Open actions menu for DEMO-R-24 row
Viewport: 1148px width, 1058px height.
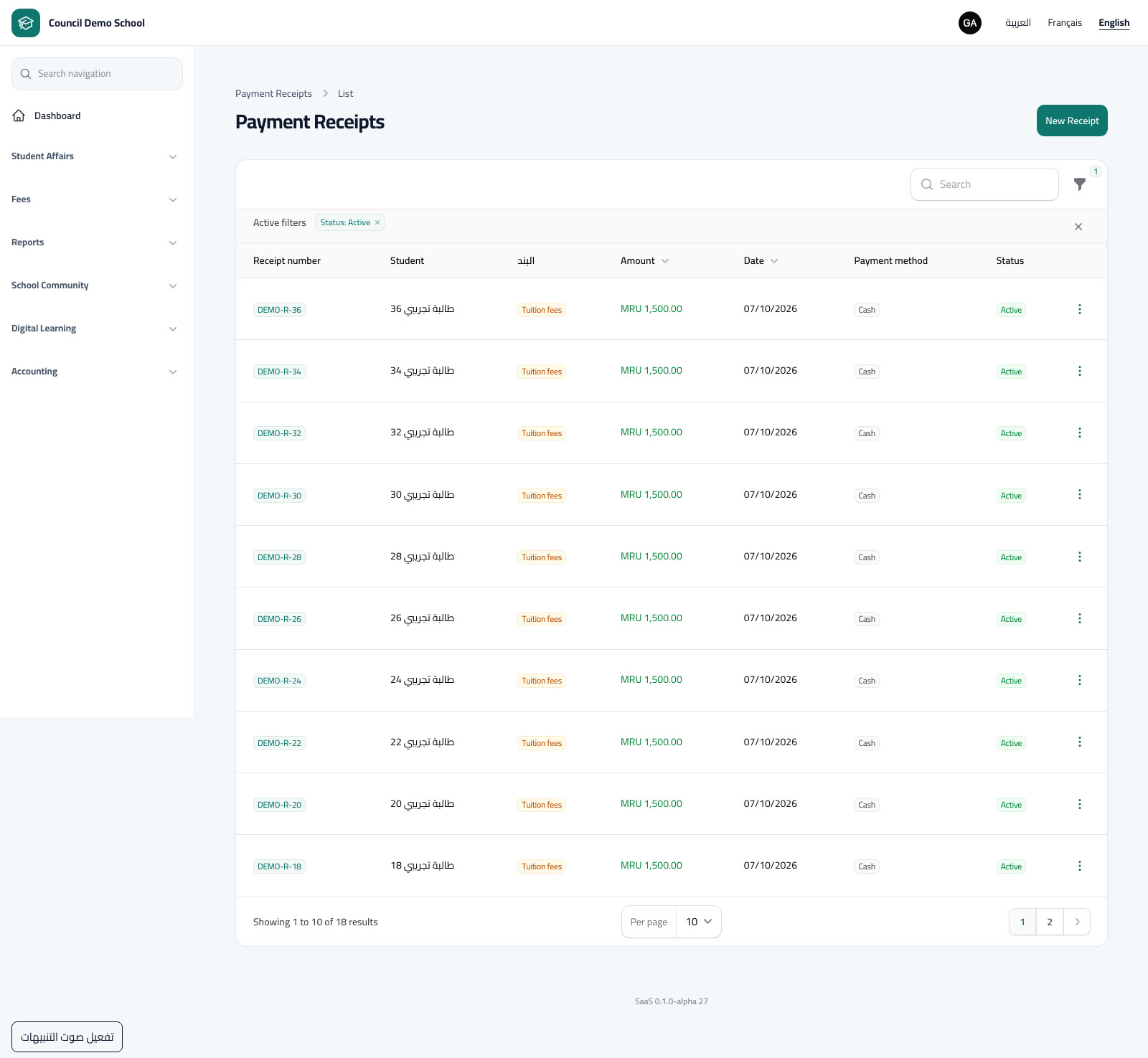[x=1080, y=680]
